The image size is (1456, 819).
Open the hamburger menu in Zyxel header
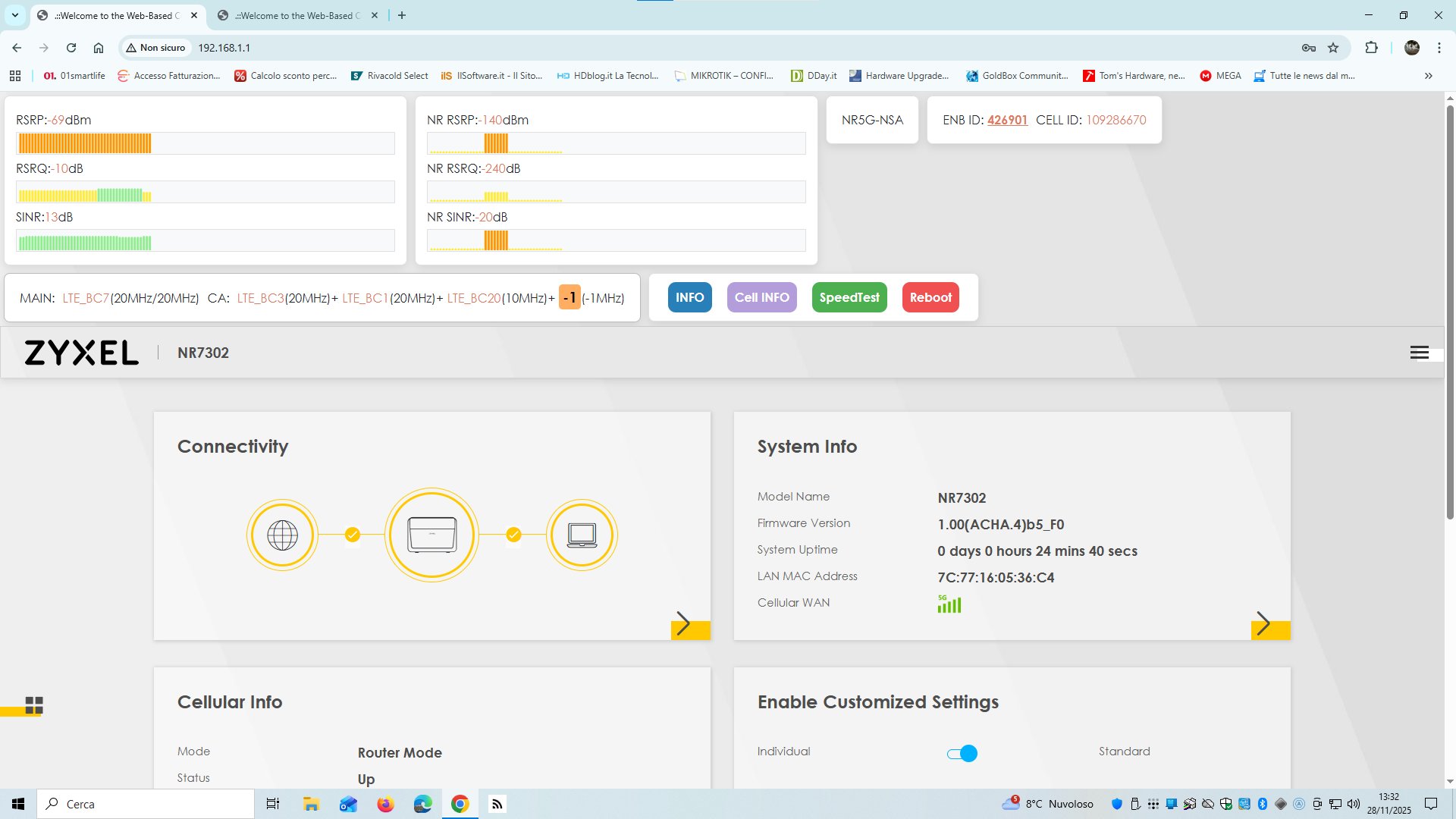click(1419, 353)
